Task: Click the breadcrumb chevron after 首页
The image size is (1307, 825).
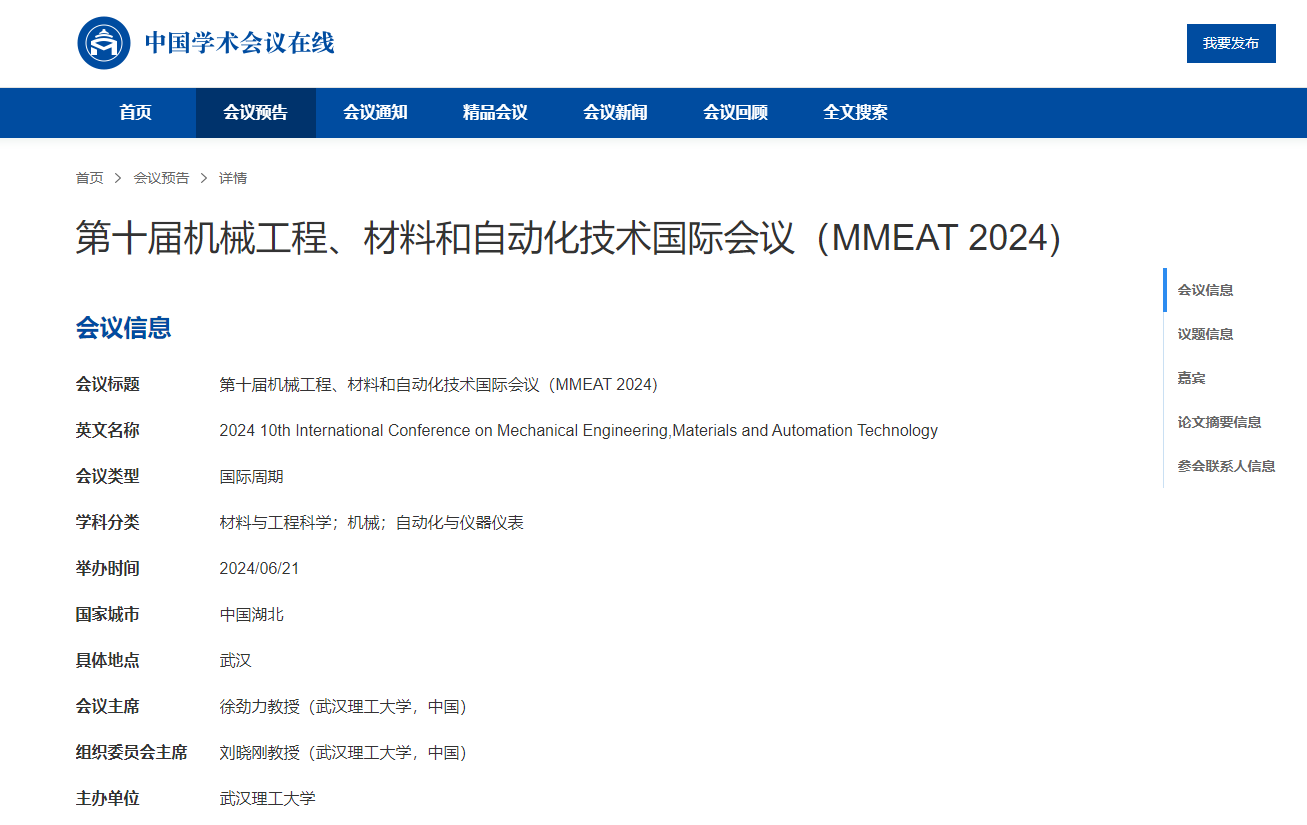Action: pos(118,178)
